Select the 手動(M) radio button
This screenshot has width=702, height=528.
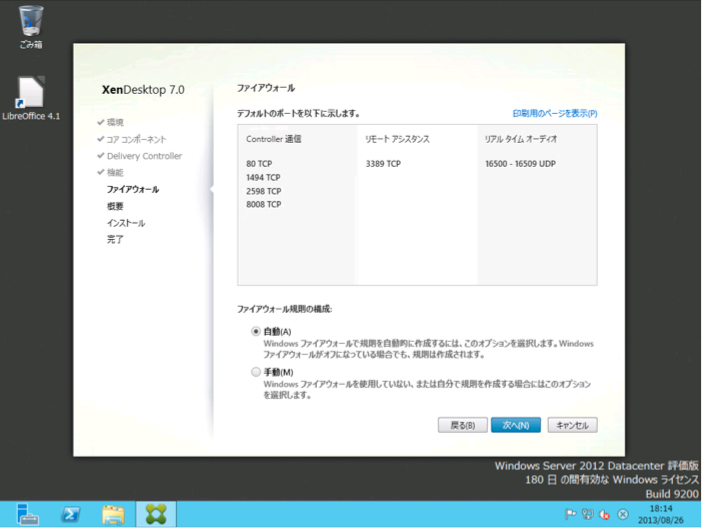256,372
